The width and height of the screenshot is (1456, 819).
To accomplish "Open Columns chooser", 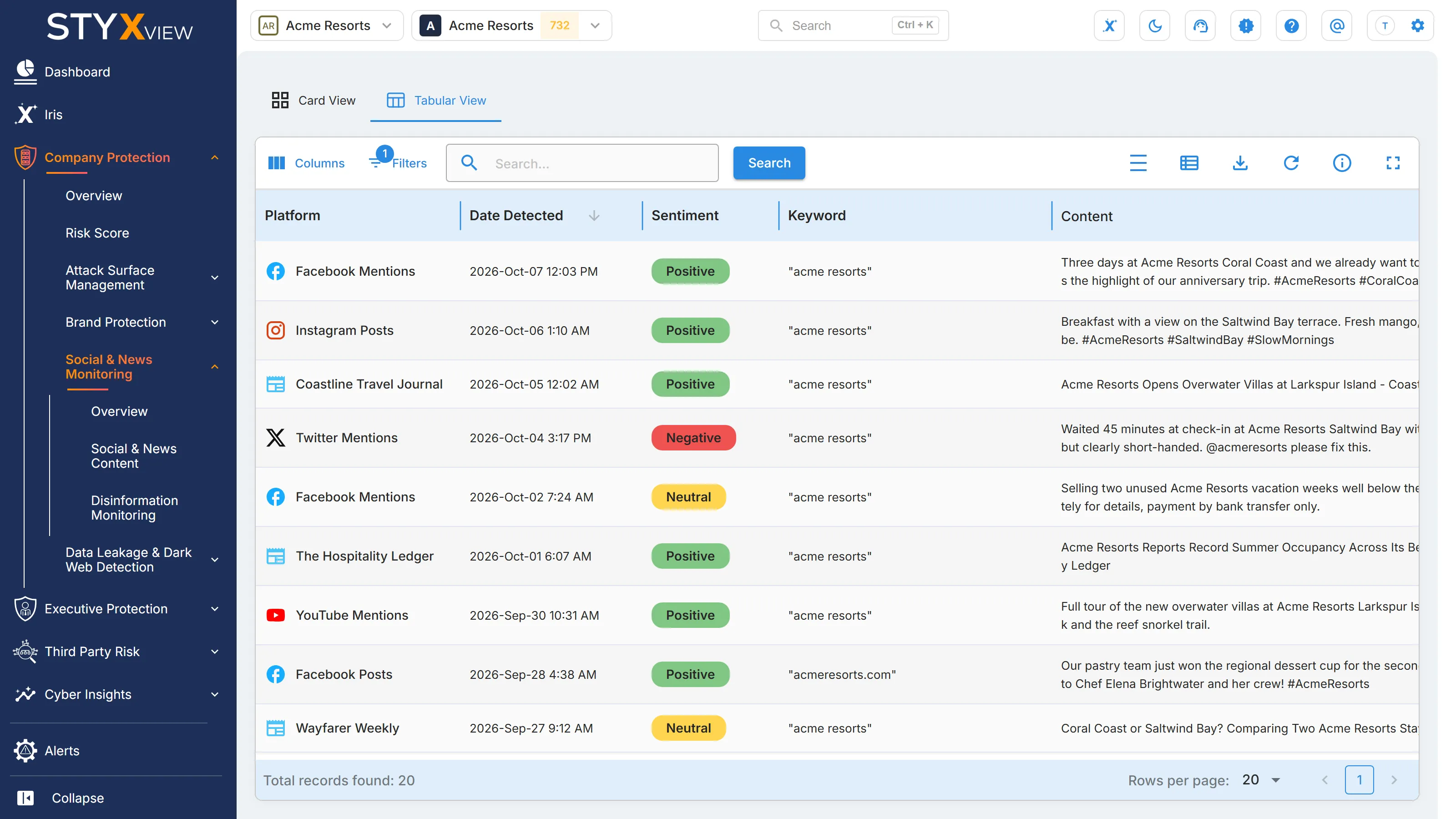I will (x=306, y=163).
